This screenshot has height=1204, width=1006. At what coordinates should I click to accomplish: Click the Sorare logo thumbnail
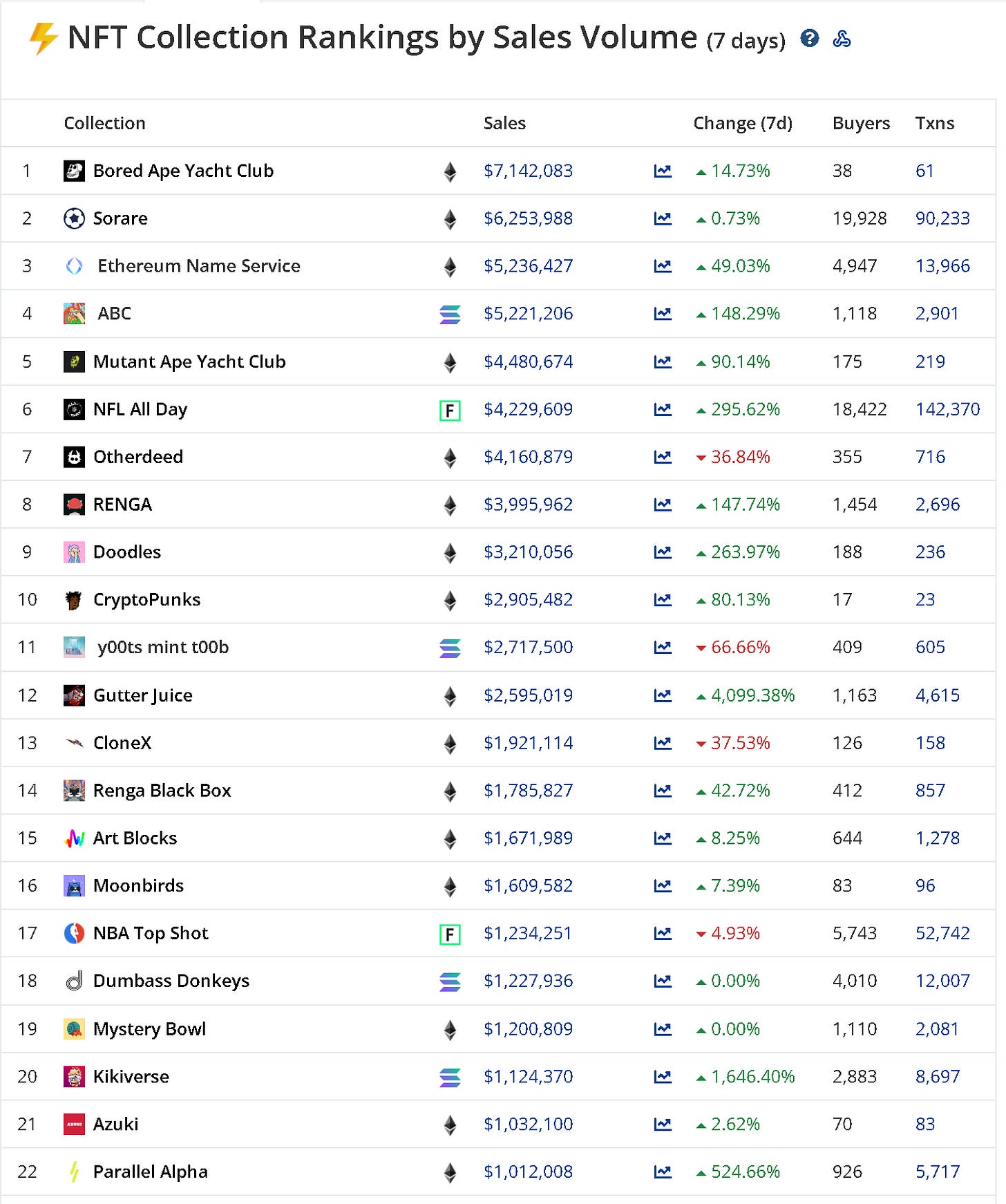coord(74,218)
